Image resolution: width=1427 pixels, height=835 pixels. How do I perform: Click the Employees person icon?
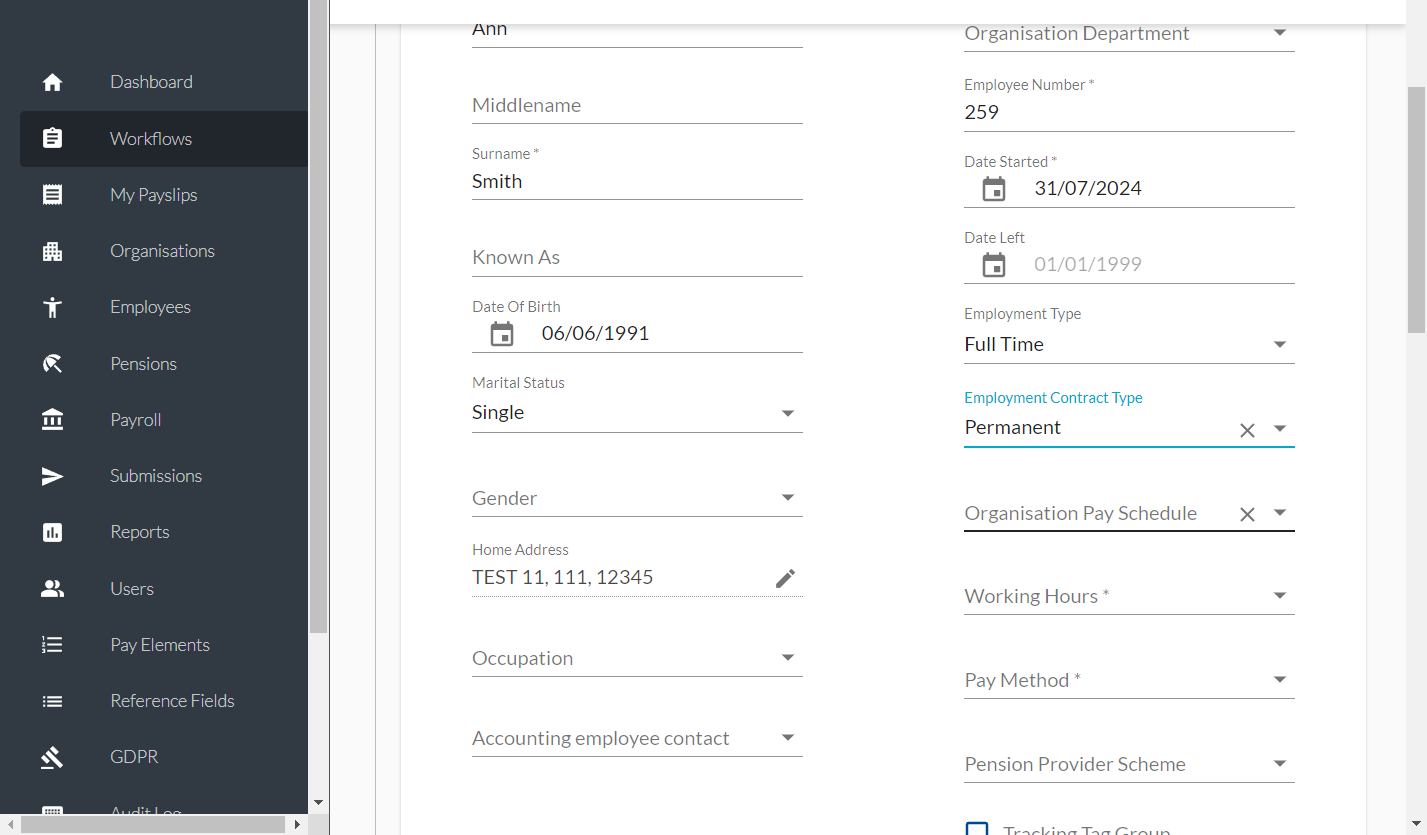[53, 307]
